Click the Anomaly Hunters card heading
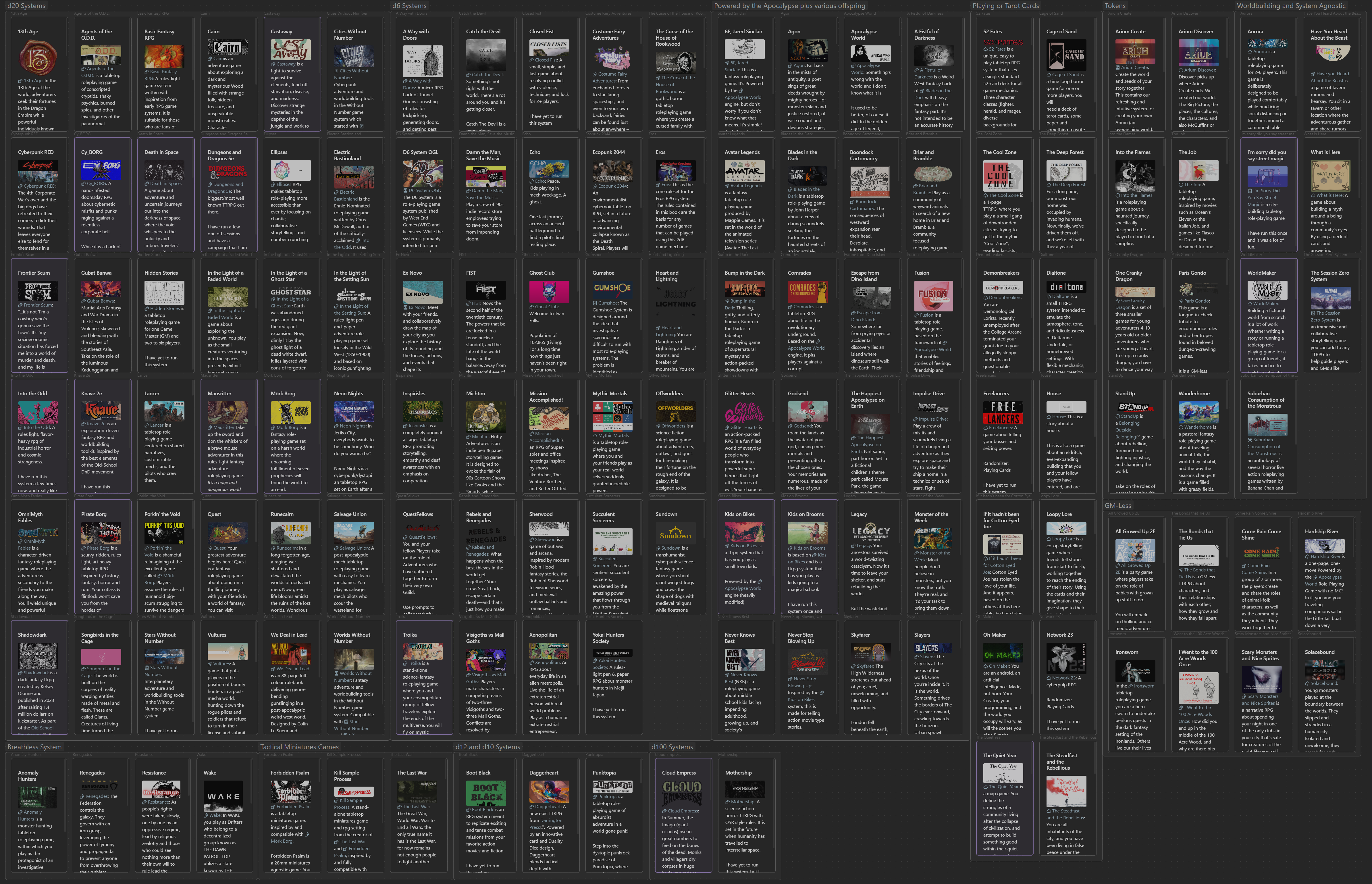The image size is (1372, 884). (28, 776)
